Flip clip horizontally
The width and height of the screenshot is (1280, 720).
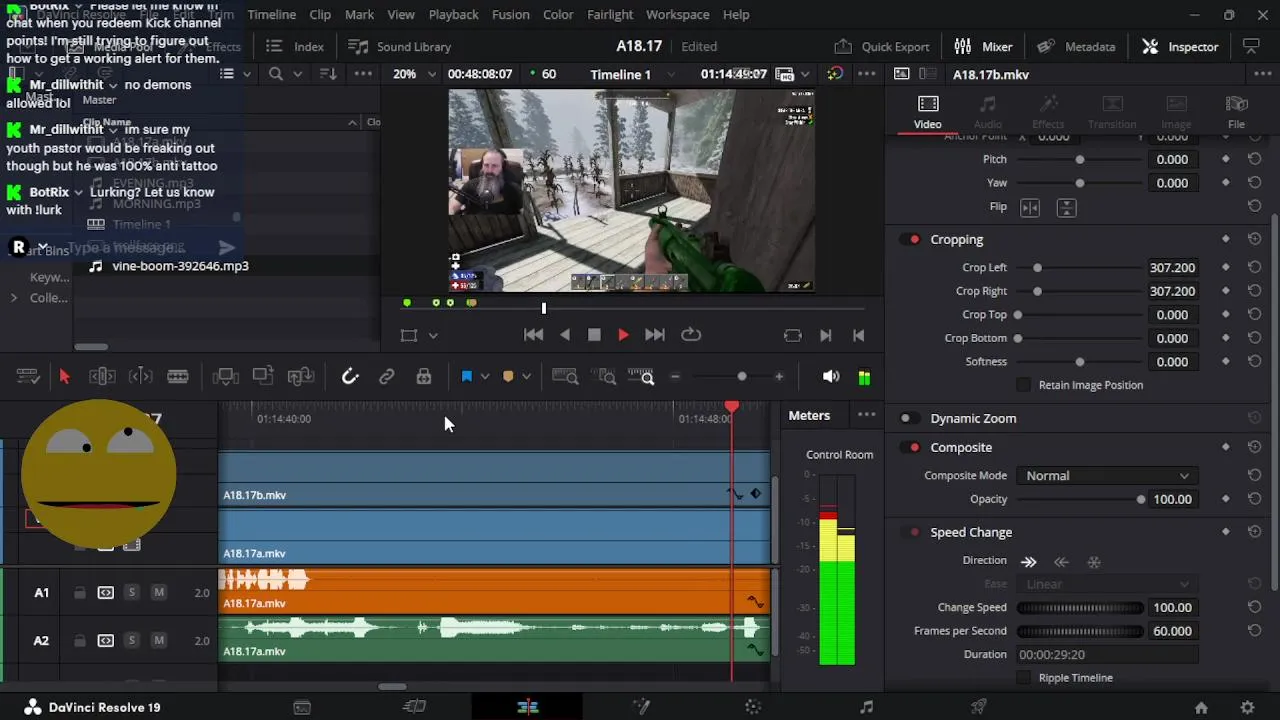1030,207
